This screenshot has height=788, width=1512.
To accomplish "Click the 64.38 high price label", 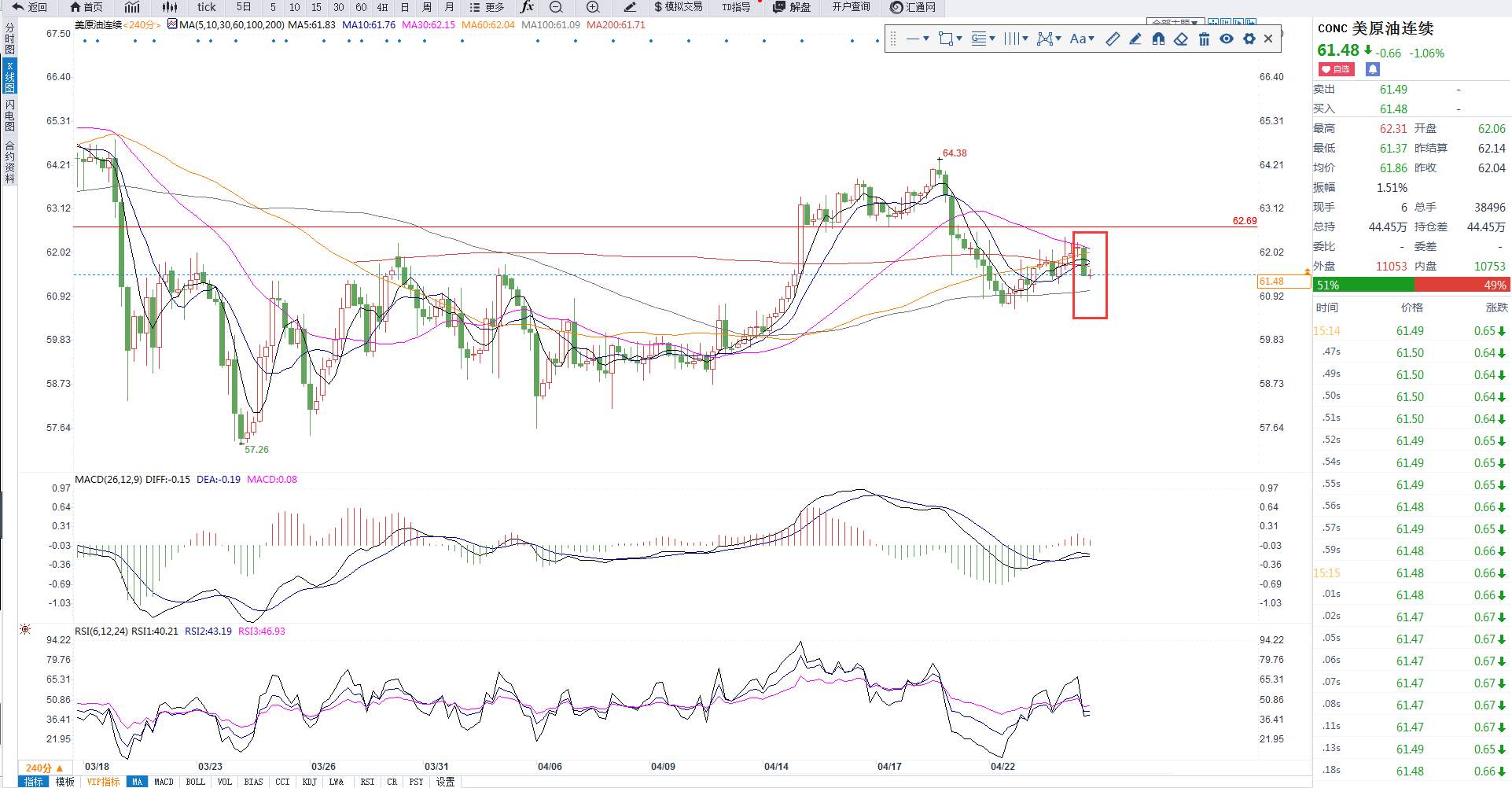I will (x=955, y=153).
